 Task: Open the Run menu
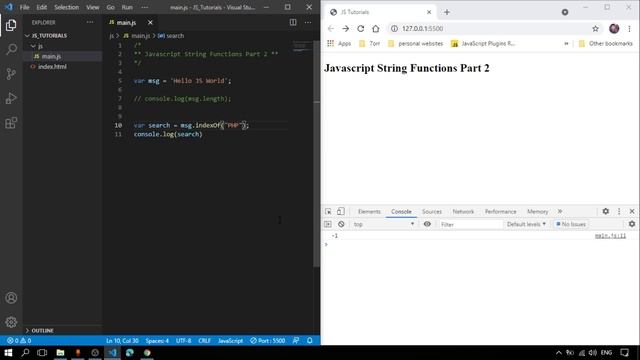point(127,7)
